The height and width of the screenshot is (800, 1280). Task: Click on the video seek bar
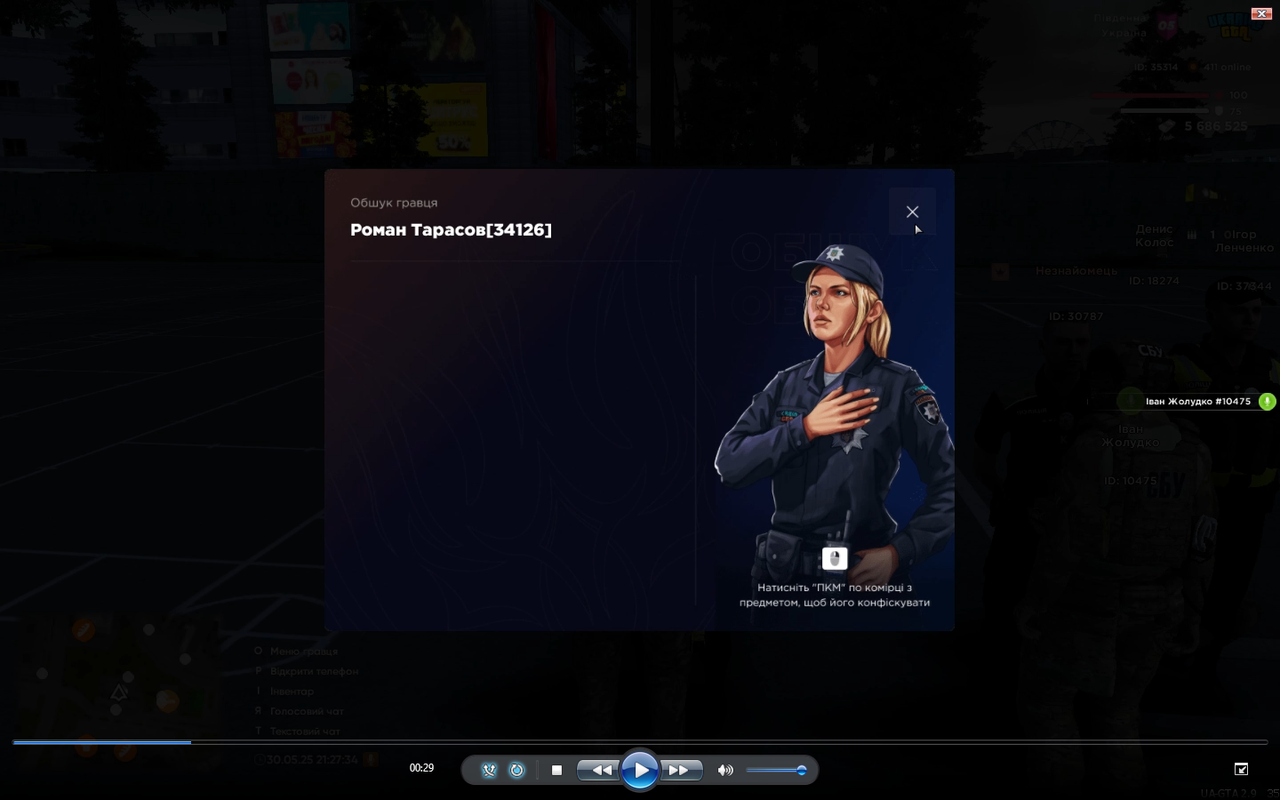point(640,742)
